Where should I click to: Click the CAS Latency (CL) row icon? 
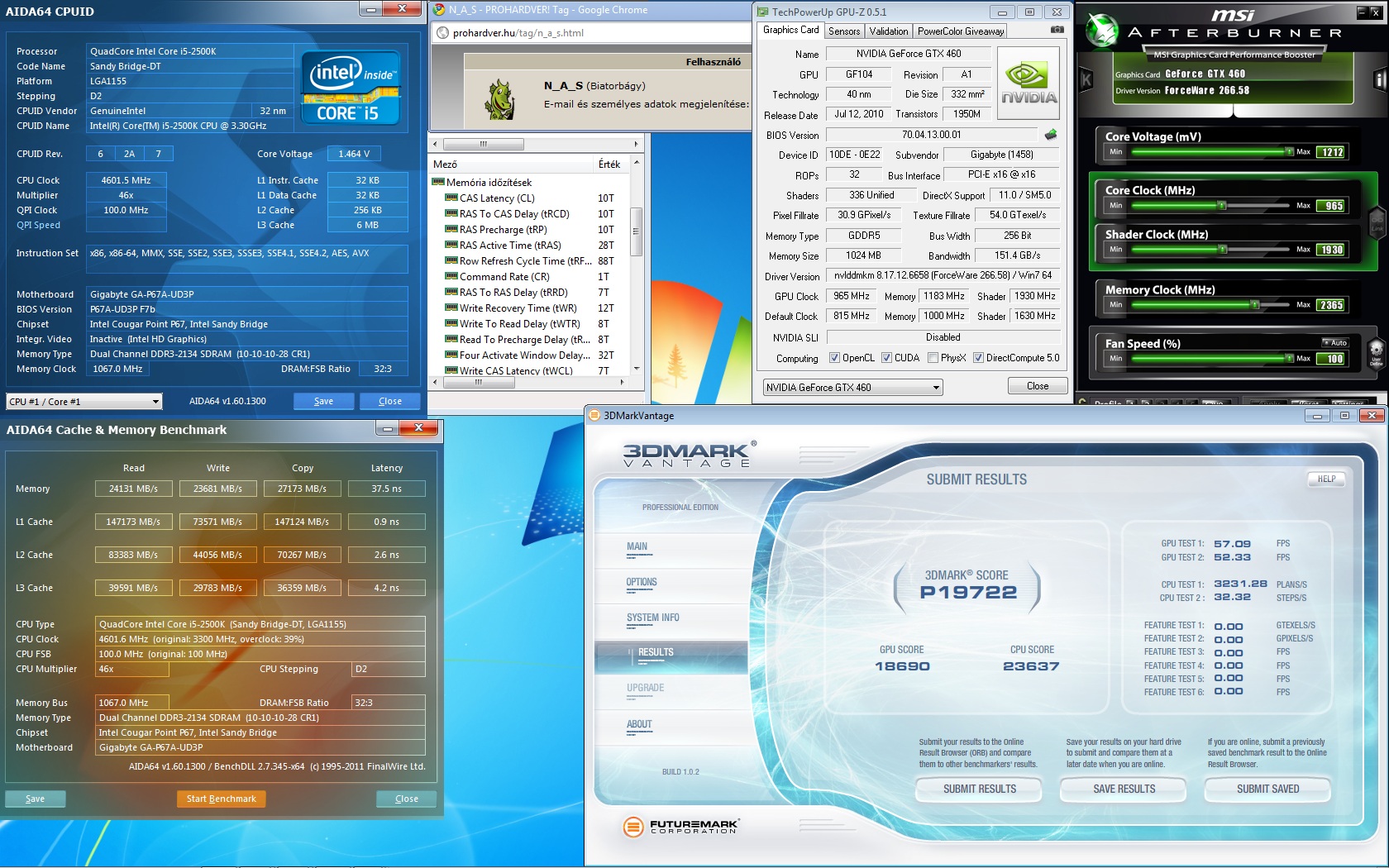[451, 198]
